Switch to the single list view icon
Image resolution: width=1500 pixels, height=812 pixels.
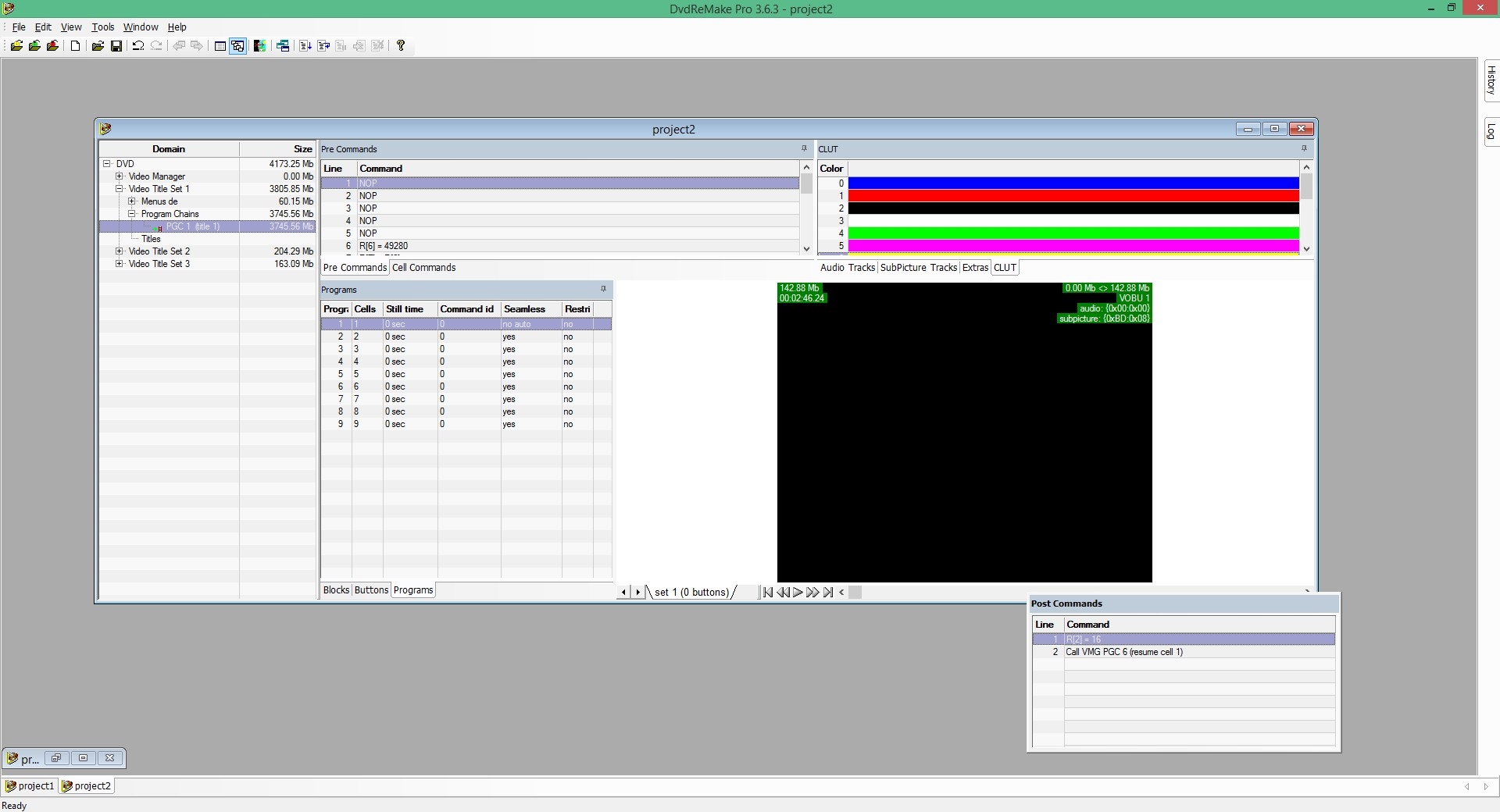(220, 46)
